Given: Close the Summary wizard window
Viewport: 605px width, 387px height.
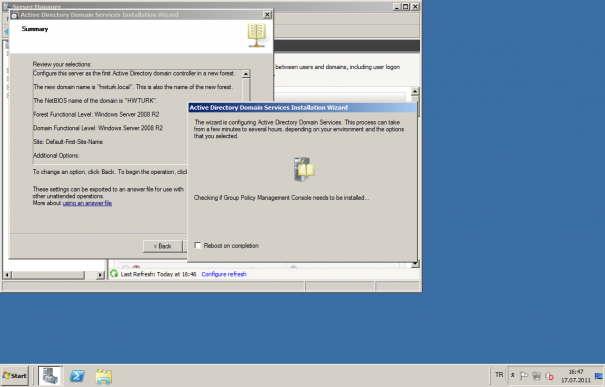Looking at the screenshot, I should coord(267,15).
